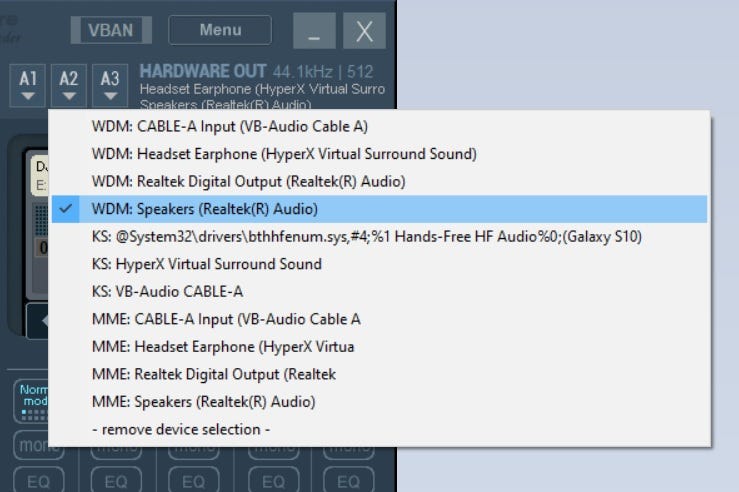Choose KS: Hands-Free HF Audio Galaxy S10
739x492 pixels.
click(x=379, y=237)
